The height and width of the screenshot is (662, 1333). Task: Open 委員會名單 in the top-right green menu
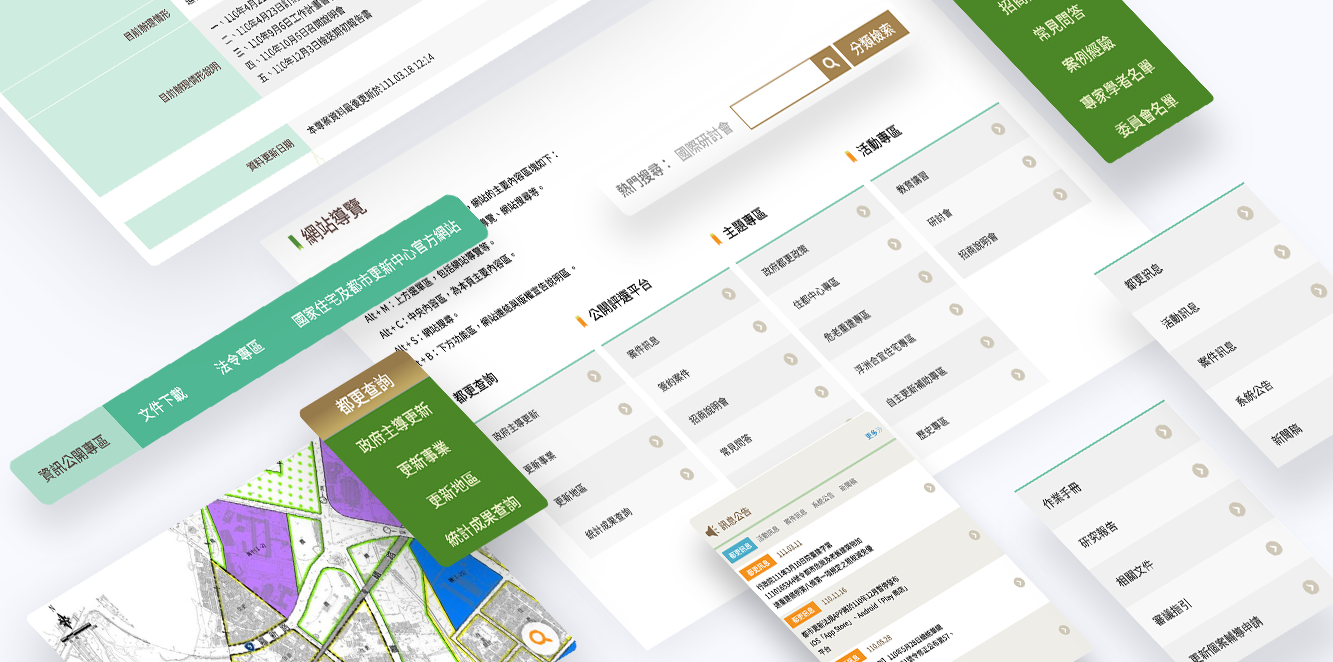pos(1146,115)
